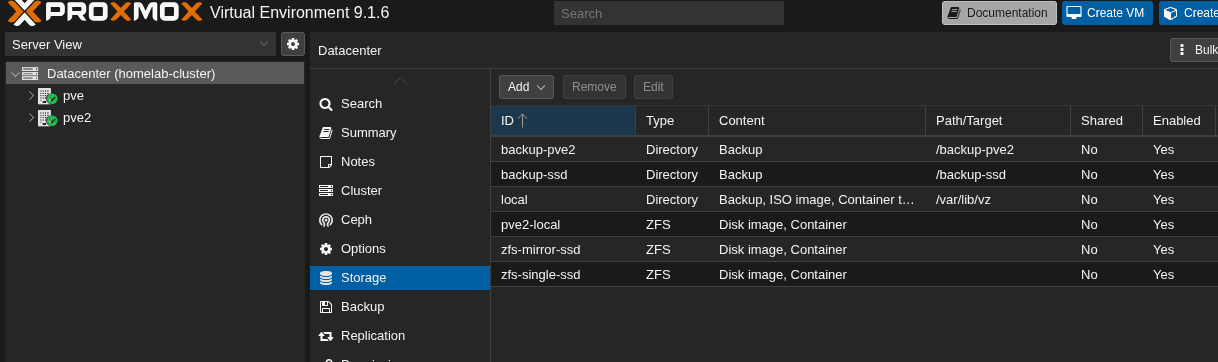Viewport: 1218px width, 362px height.
Task: Sort by the Shared column header
Action: pos(1107,121)
